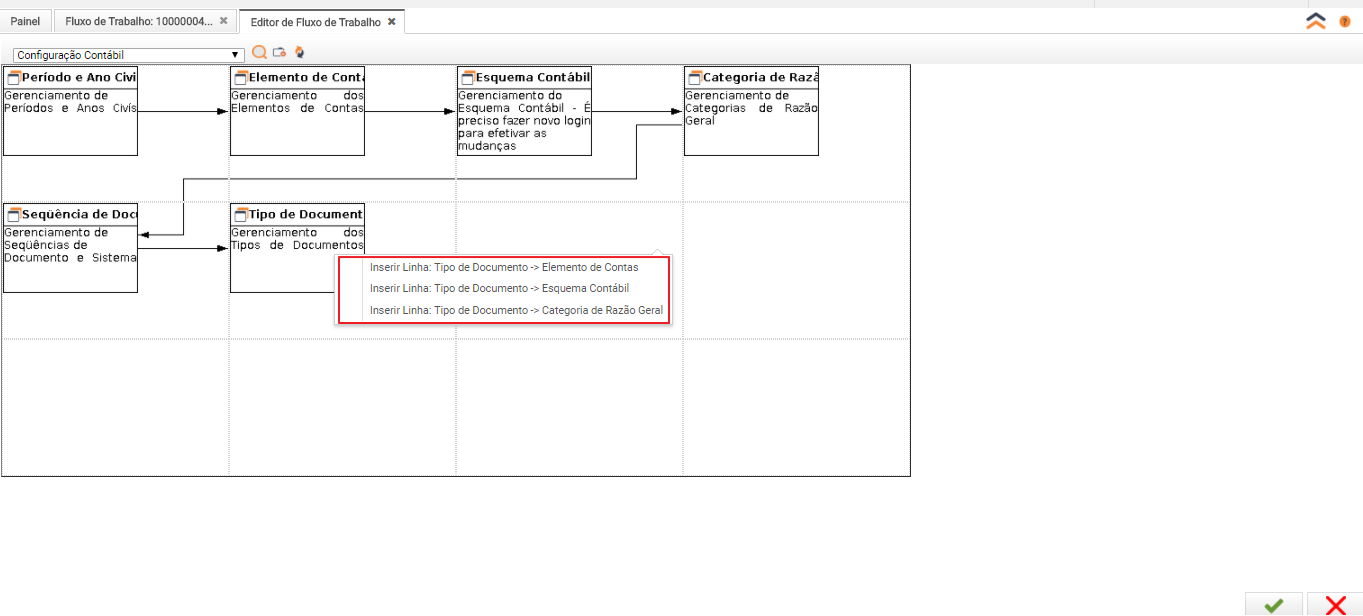Click the Categoria de Razão window icon
This screenshot has height=616, width=1363.
click(695, 78)
